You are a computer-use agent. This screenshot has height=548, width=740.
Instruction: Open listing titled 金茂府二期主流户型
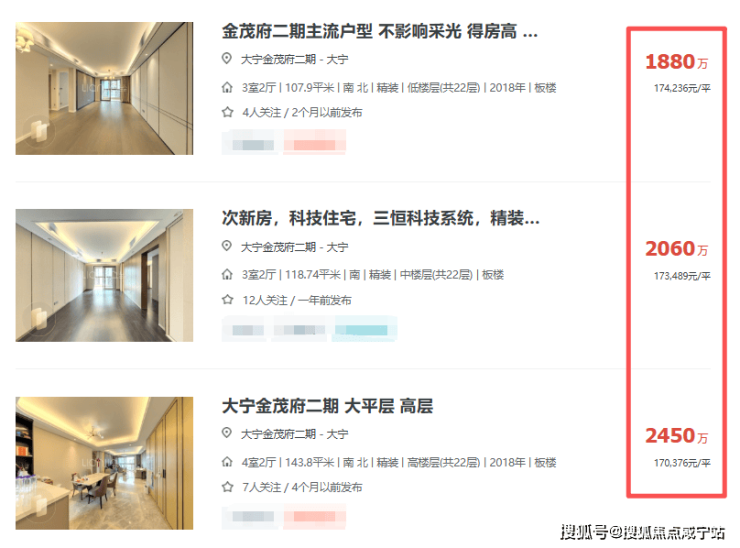[x=379, y=32]
